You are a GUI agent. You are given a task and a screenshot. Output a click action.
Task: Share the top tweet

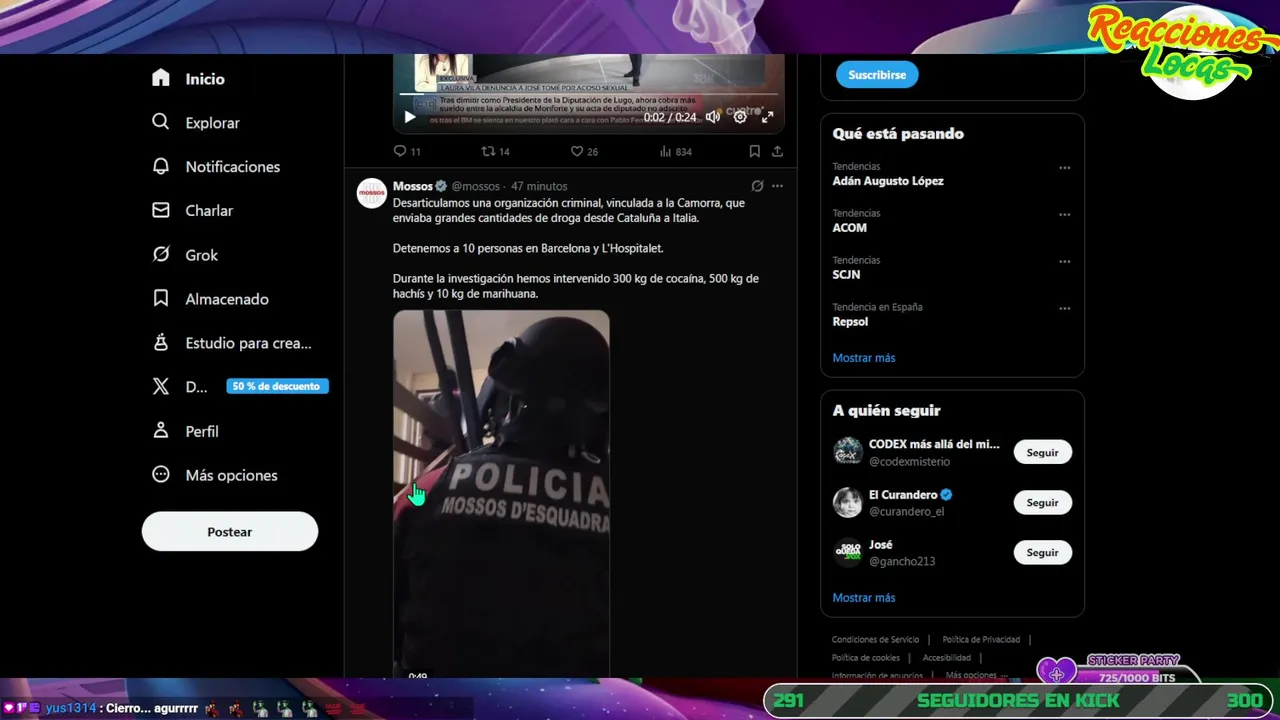[x=778, y=152]
